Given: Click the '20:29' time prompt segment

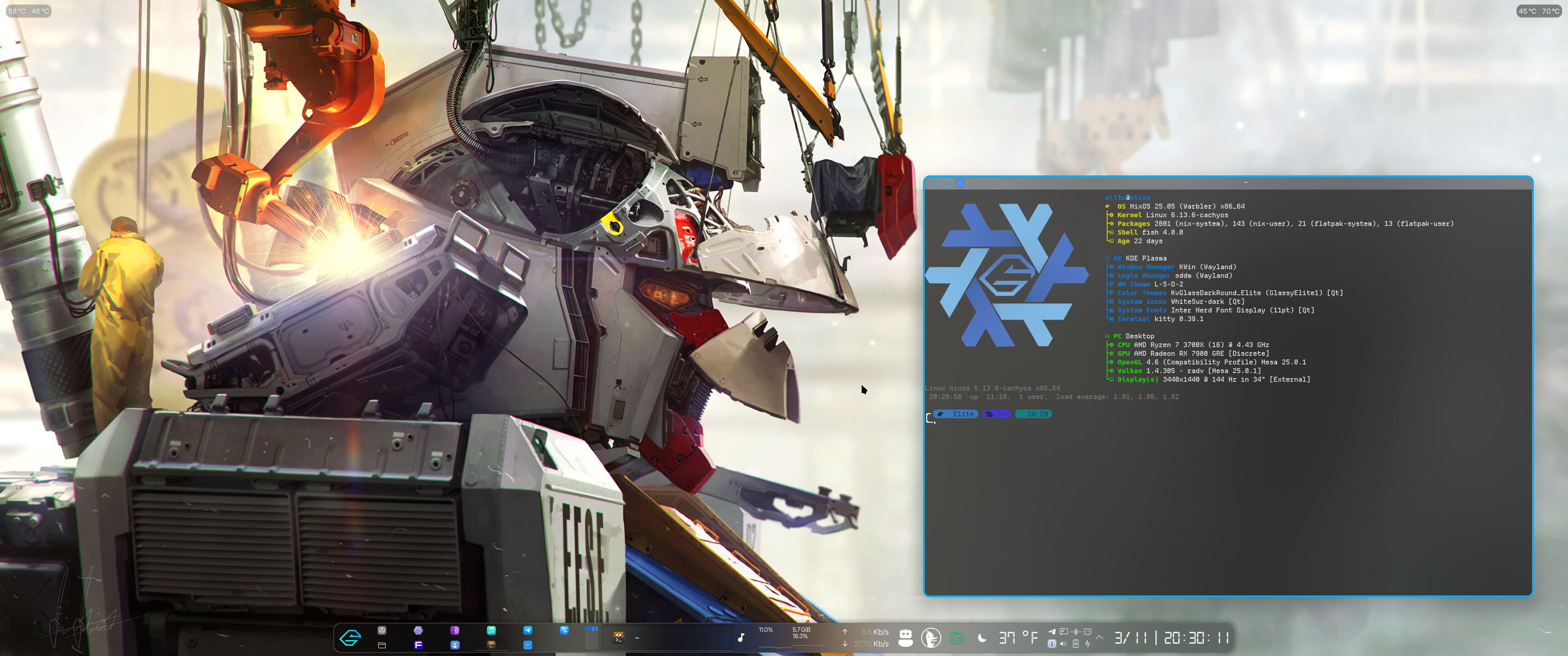Looking at the screenshot, I should [1034, 414].
